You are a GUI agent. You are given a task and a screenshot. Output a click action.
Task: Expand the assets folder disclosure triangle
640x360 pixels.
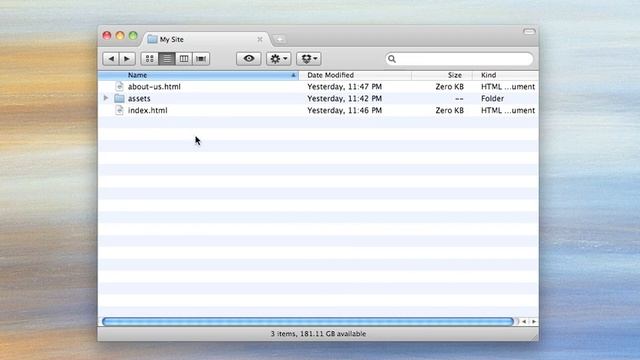pyautogui.click(x=106, y=98)
